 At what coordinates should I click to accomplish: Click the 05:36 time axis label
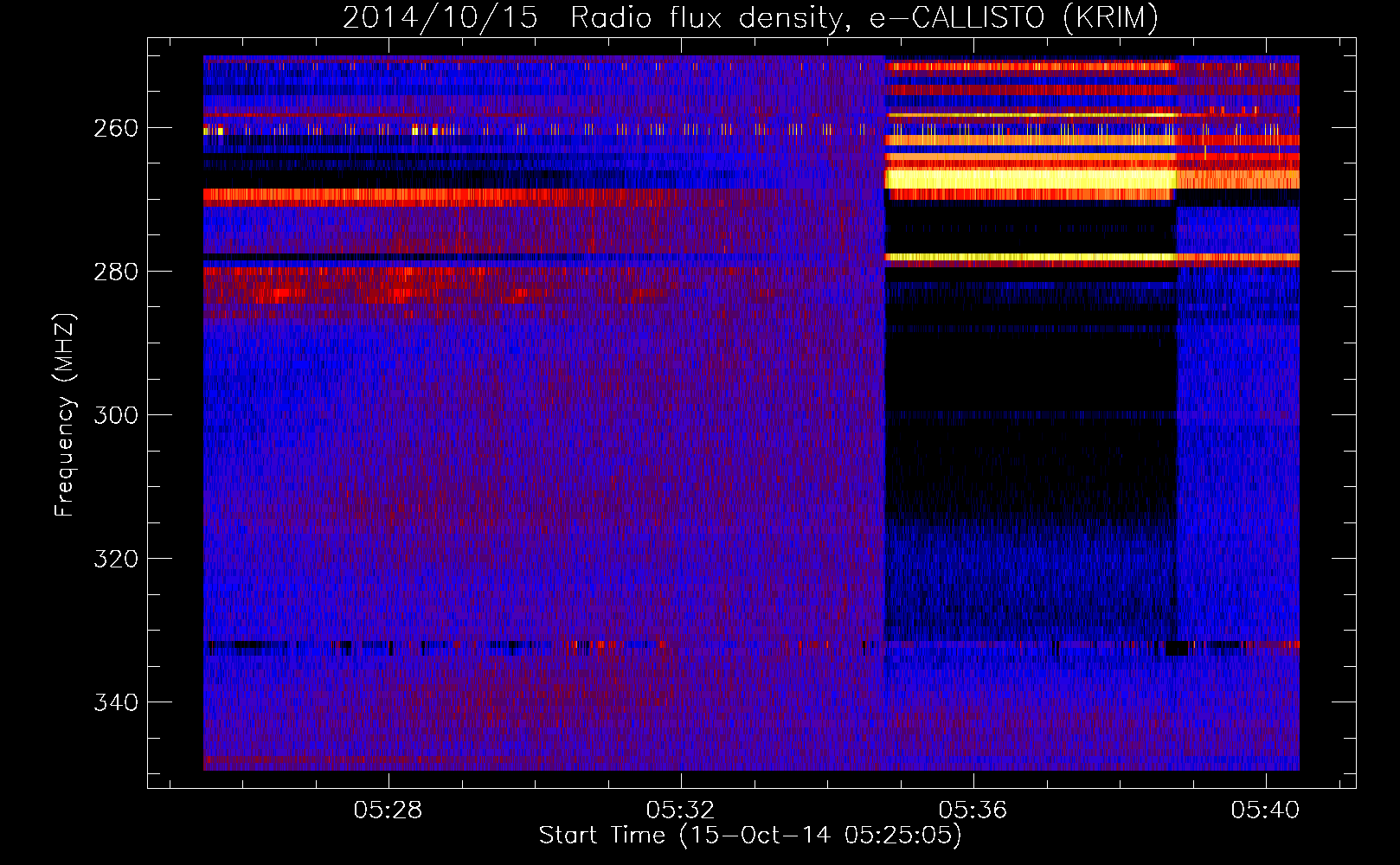(x=973, y=810)
